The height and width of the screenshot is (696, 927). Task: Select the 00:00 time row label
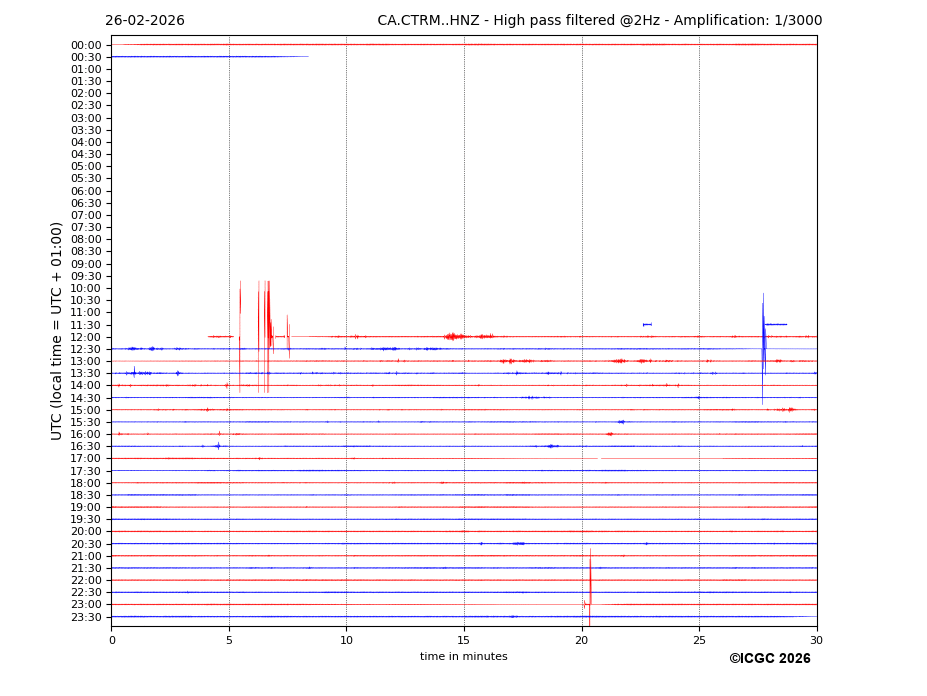click(86, 45)
